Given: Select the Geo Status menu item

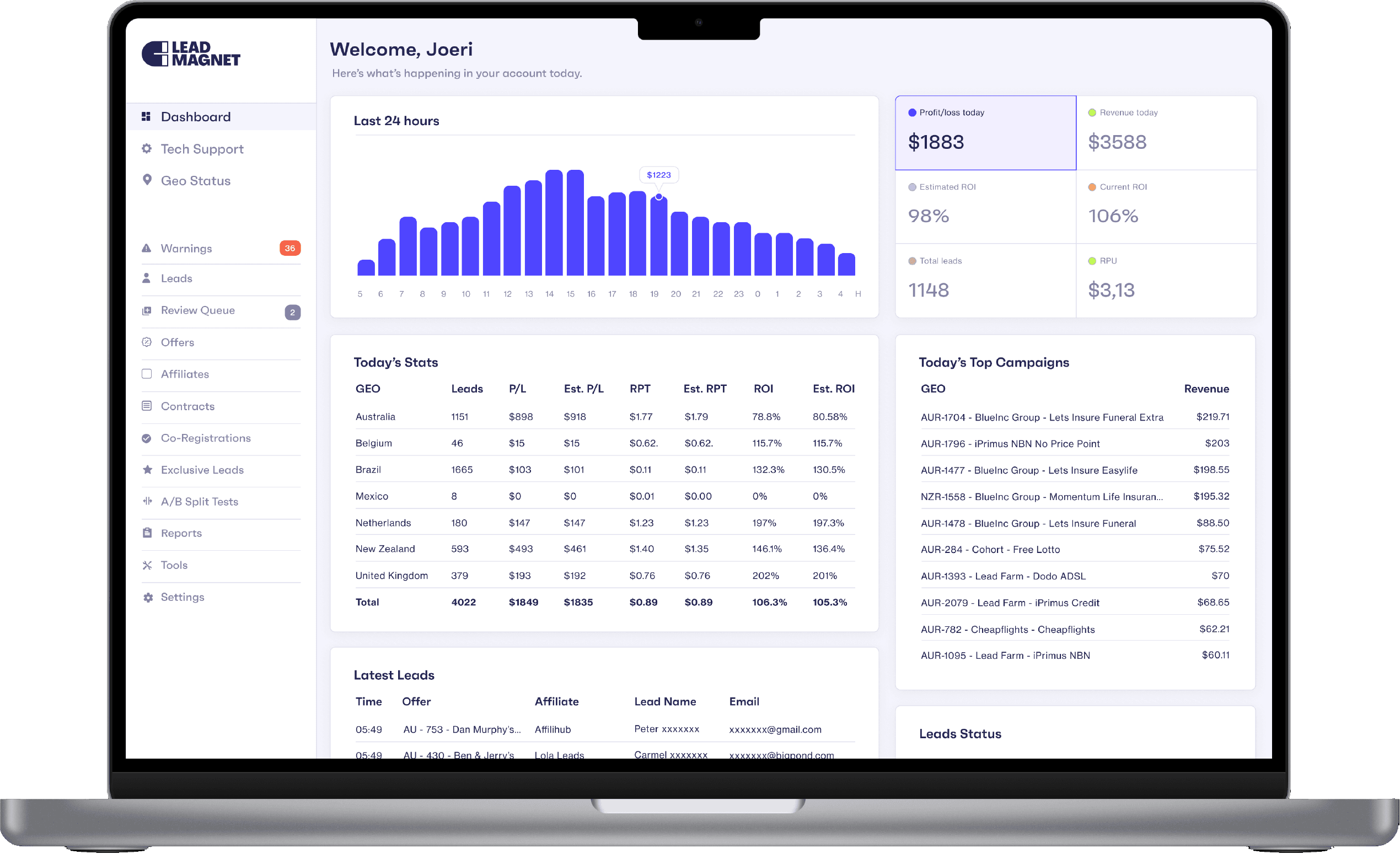Looking at the screenshot, I should tap(196, 181).
